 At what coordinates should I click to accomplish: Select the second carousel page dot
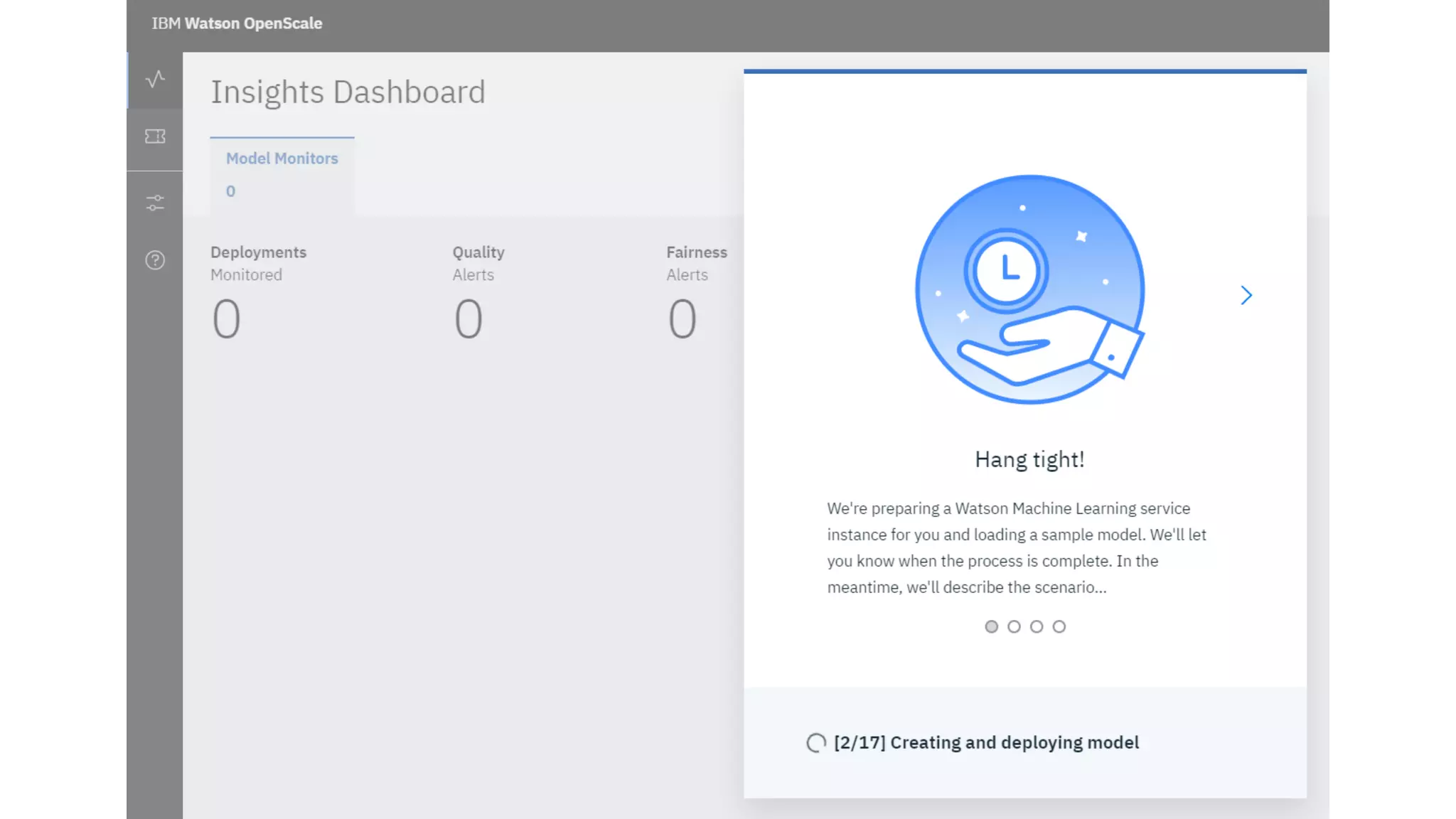[1014, 626]
